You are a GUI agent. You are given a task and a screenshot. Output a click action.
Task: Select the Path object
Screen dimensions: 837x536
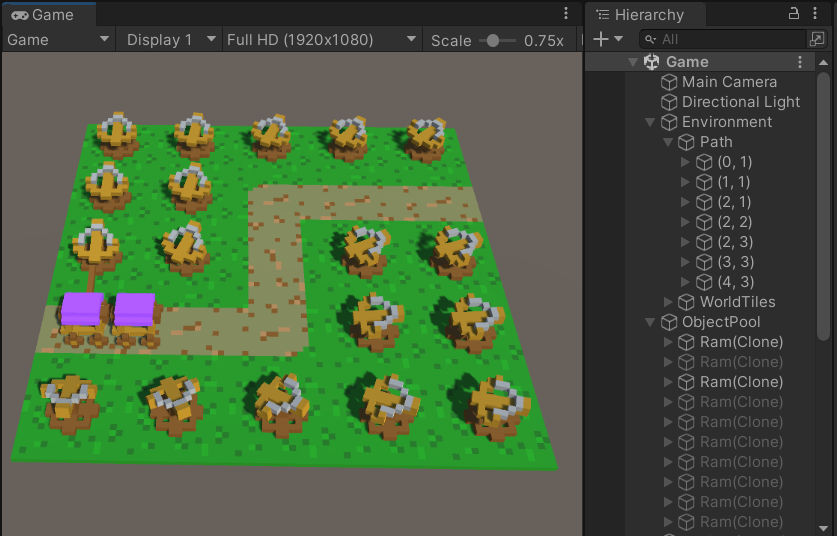[716, 142]
